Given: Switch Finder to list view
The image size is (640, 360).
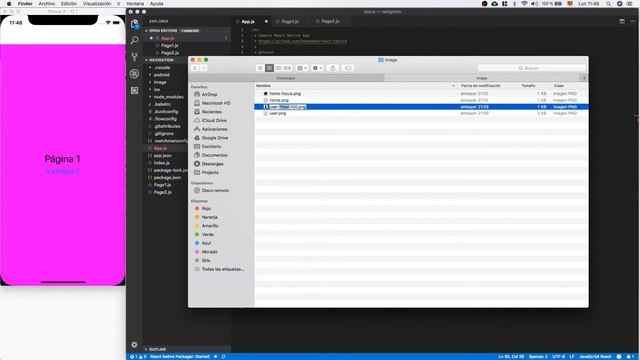Looking at the screenshot, I should tap(269, 68).
